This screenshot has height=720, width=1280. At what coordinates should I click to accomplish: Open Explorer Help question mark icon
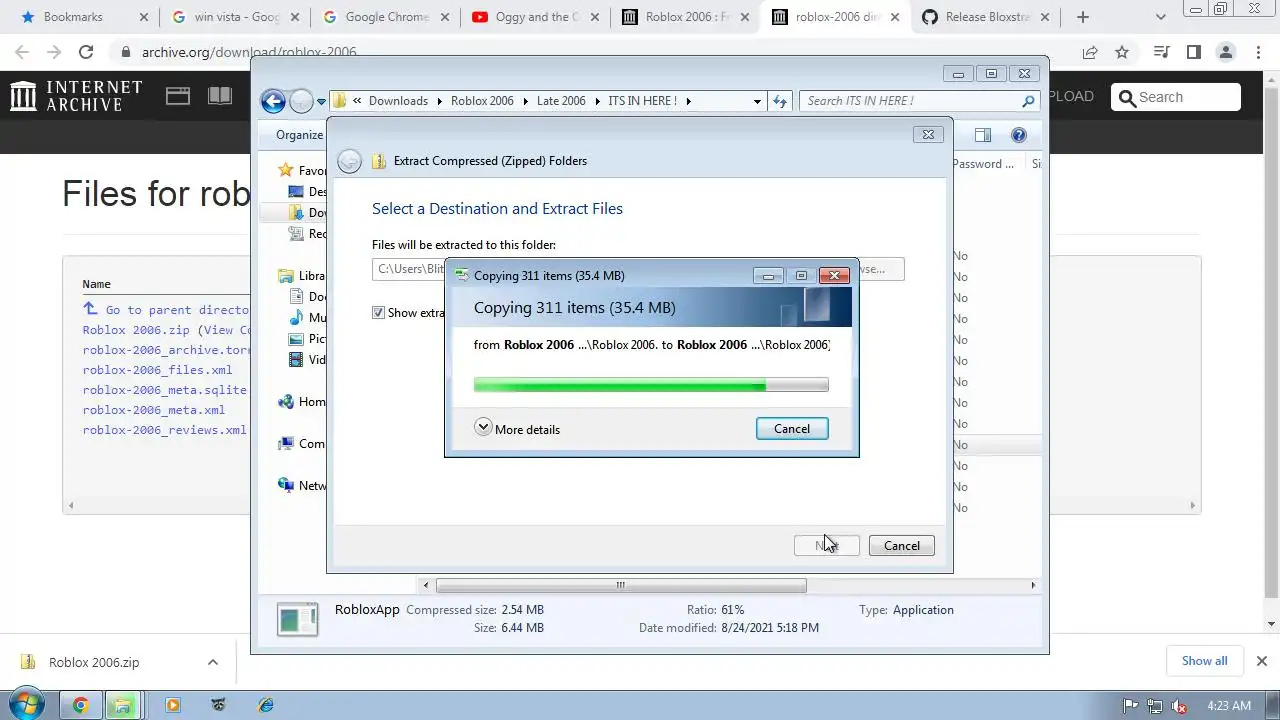tap(1019, 135)
